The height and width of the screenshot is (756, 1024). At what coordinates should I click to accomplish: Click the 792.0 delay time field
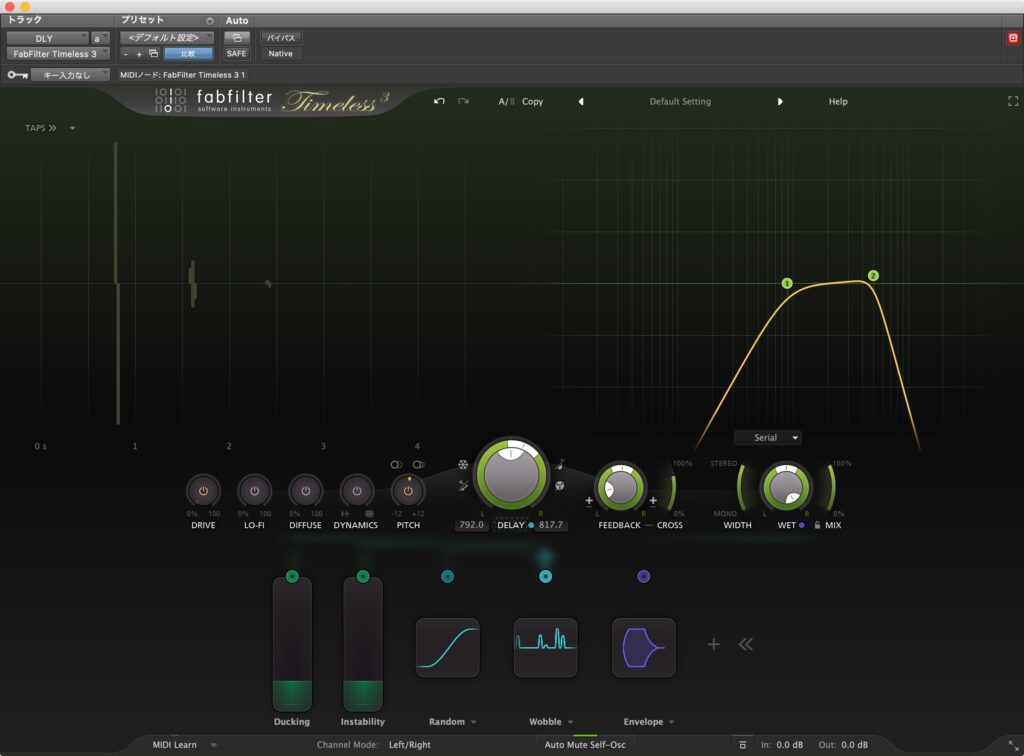pyautogui.click(x=470, y=524)
